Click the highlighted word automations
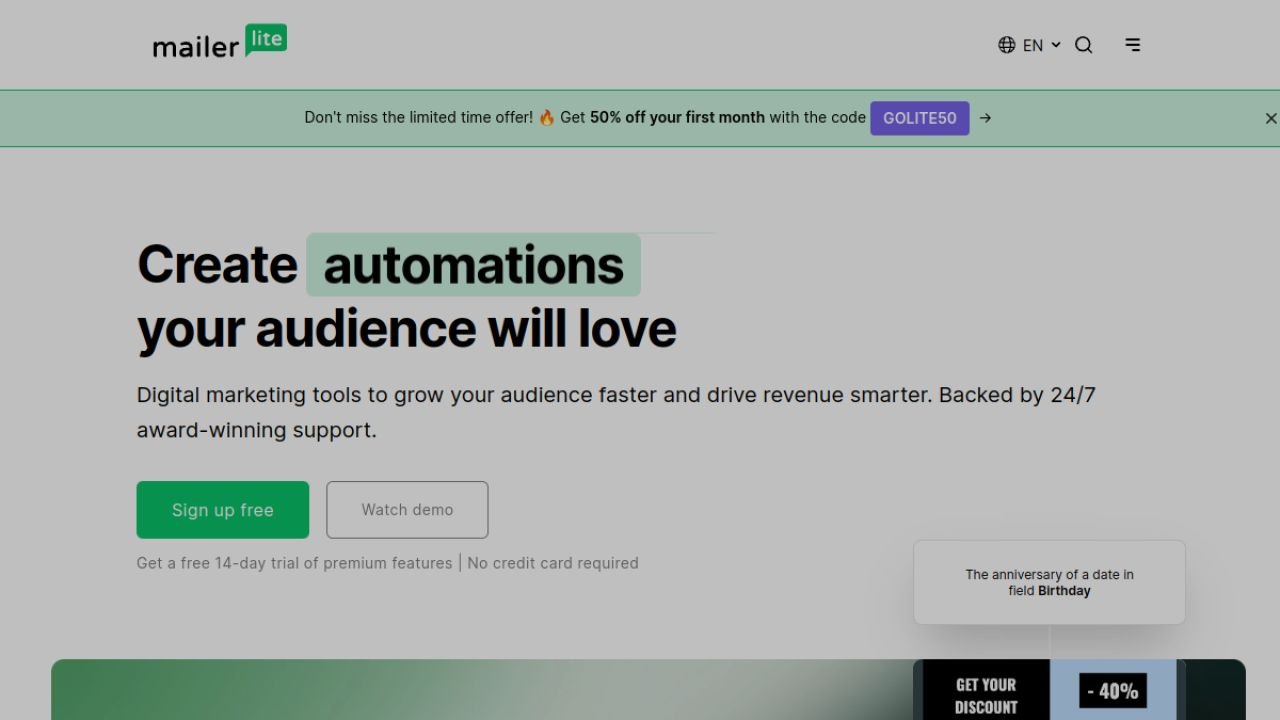 click(473, 265)
